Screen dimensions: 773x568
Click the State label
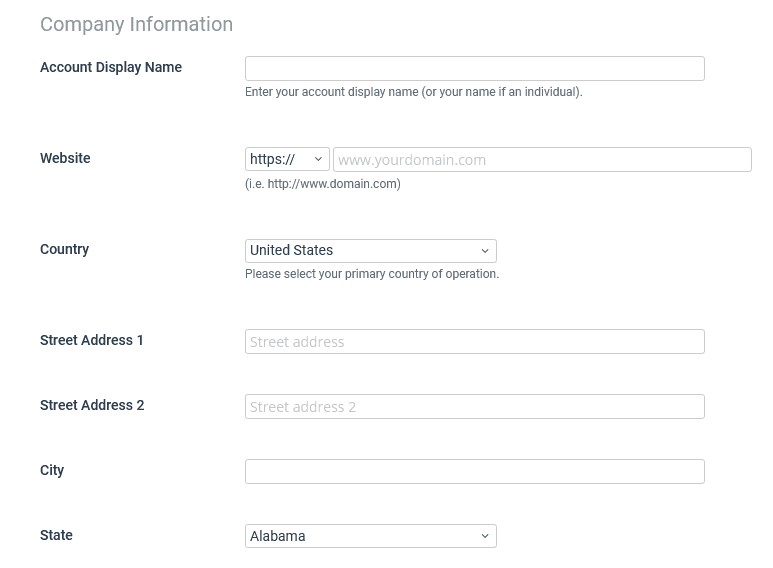pyautogui.click(x=56, y=535)
